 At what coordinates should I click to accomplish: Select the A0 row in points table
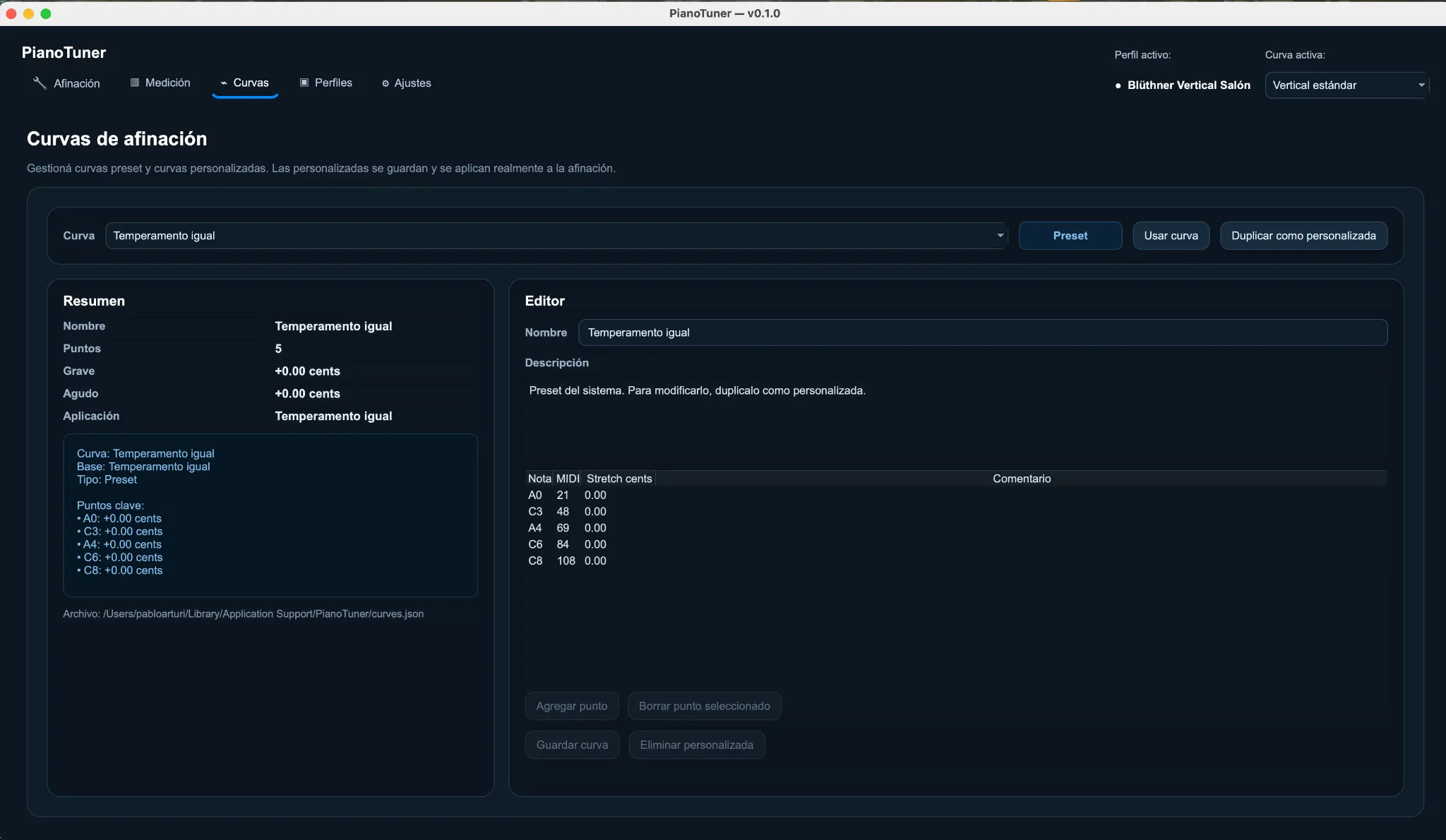pos(956,496)
